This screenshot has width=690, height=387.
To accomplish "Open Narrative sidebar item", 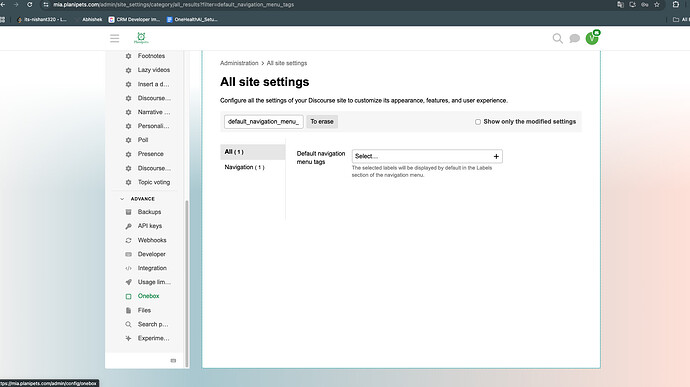I will coord(154,112).
